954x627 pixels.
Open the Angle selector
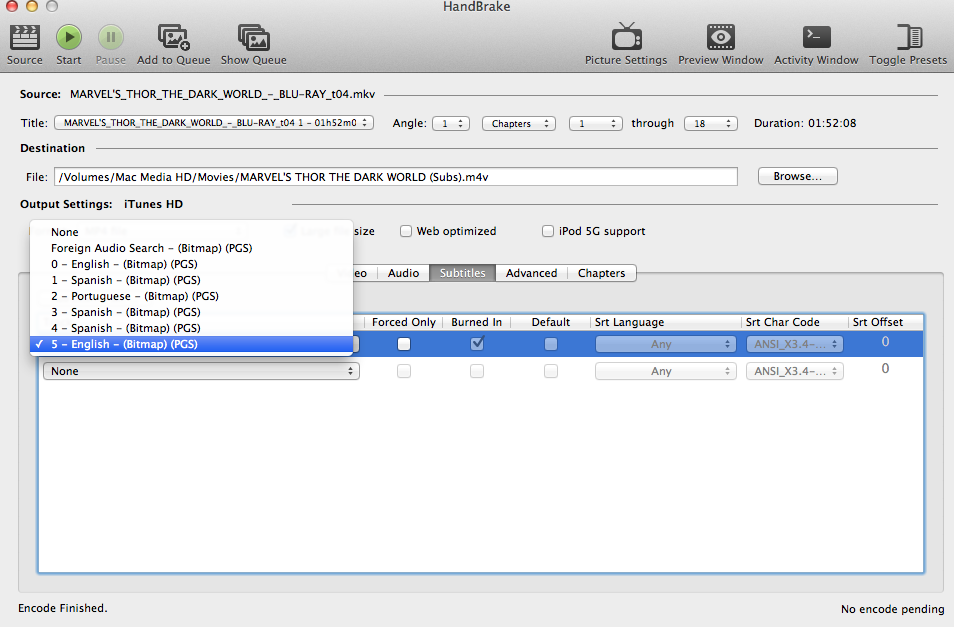(451, 123)
